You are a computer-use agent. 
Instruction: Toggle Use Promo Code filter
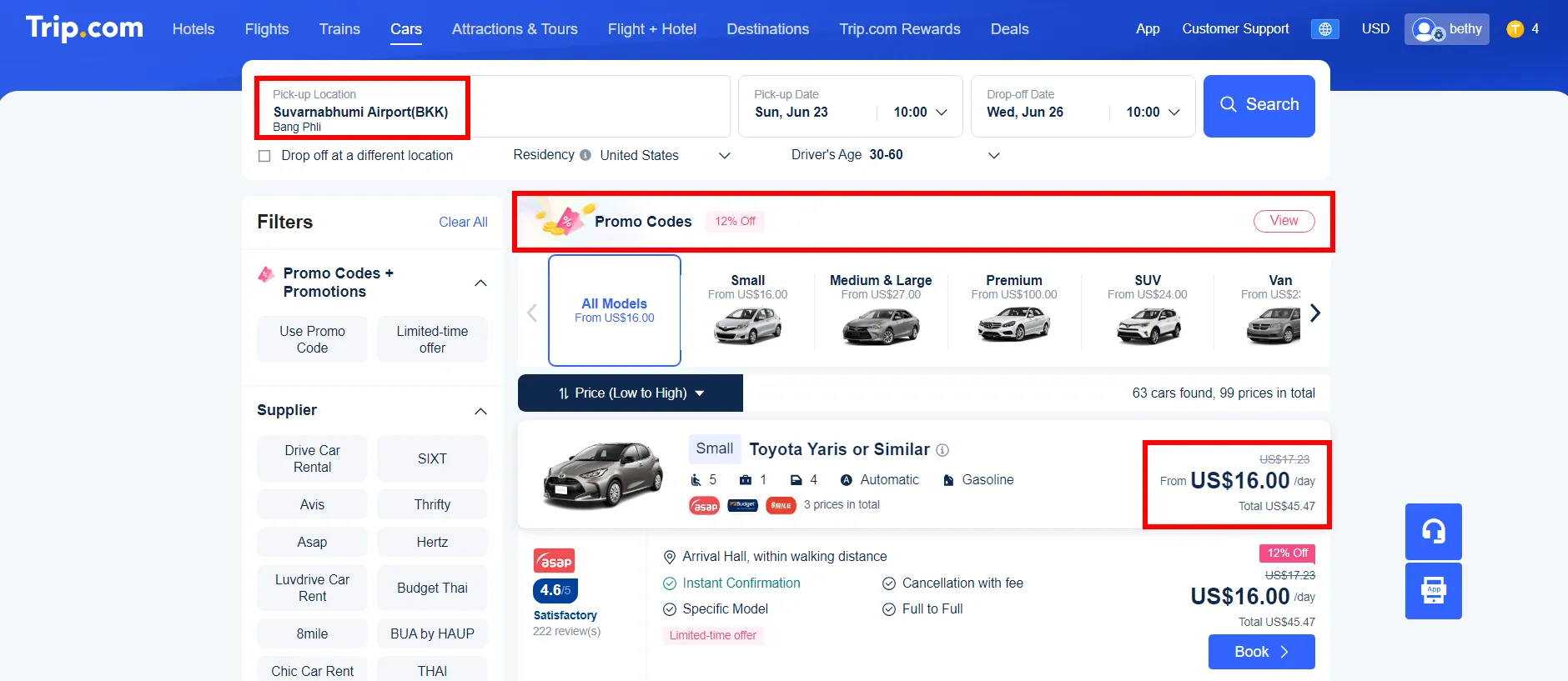312,339
